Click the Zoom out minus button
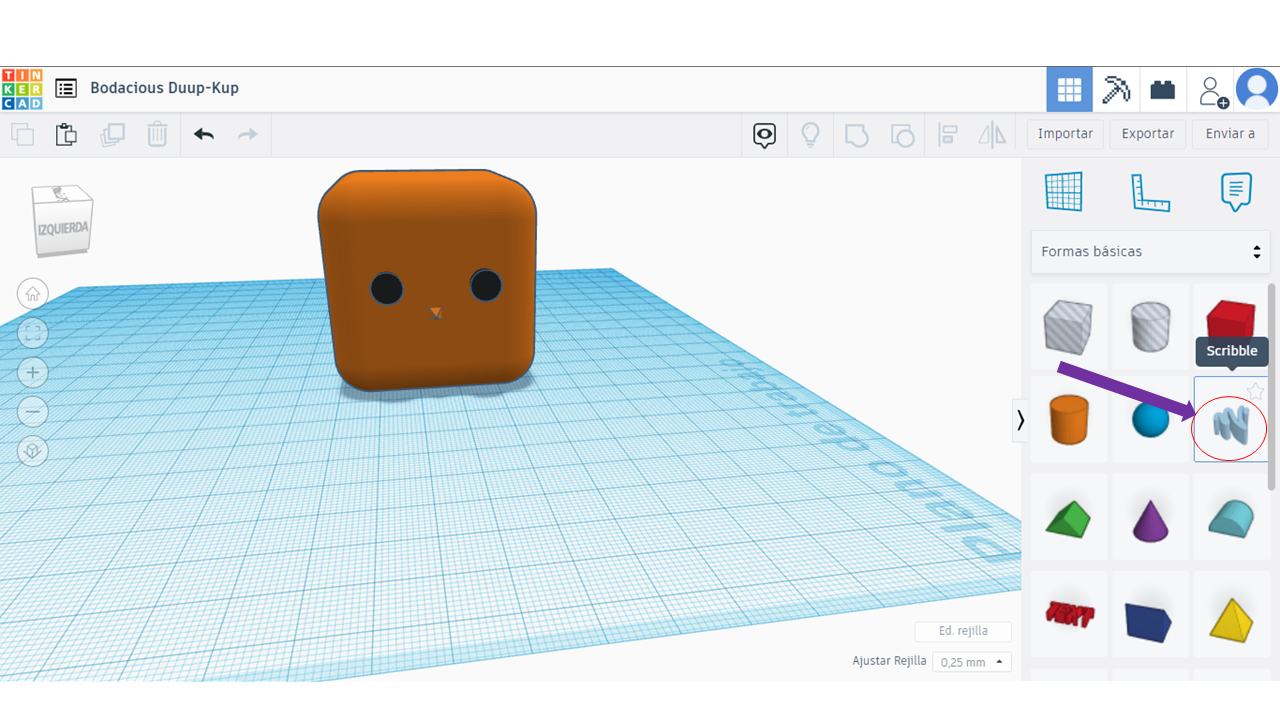 pos(32,411)
